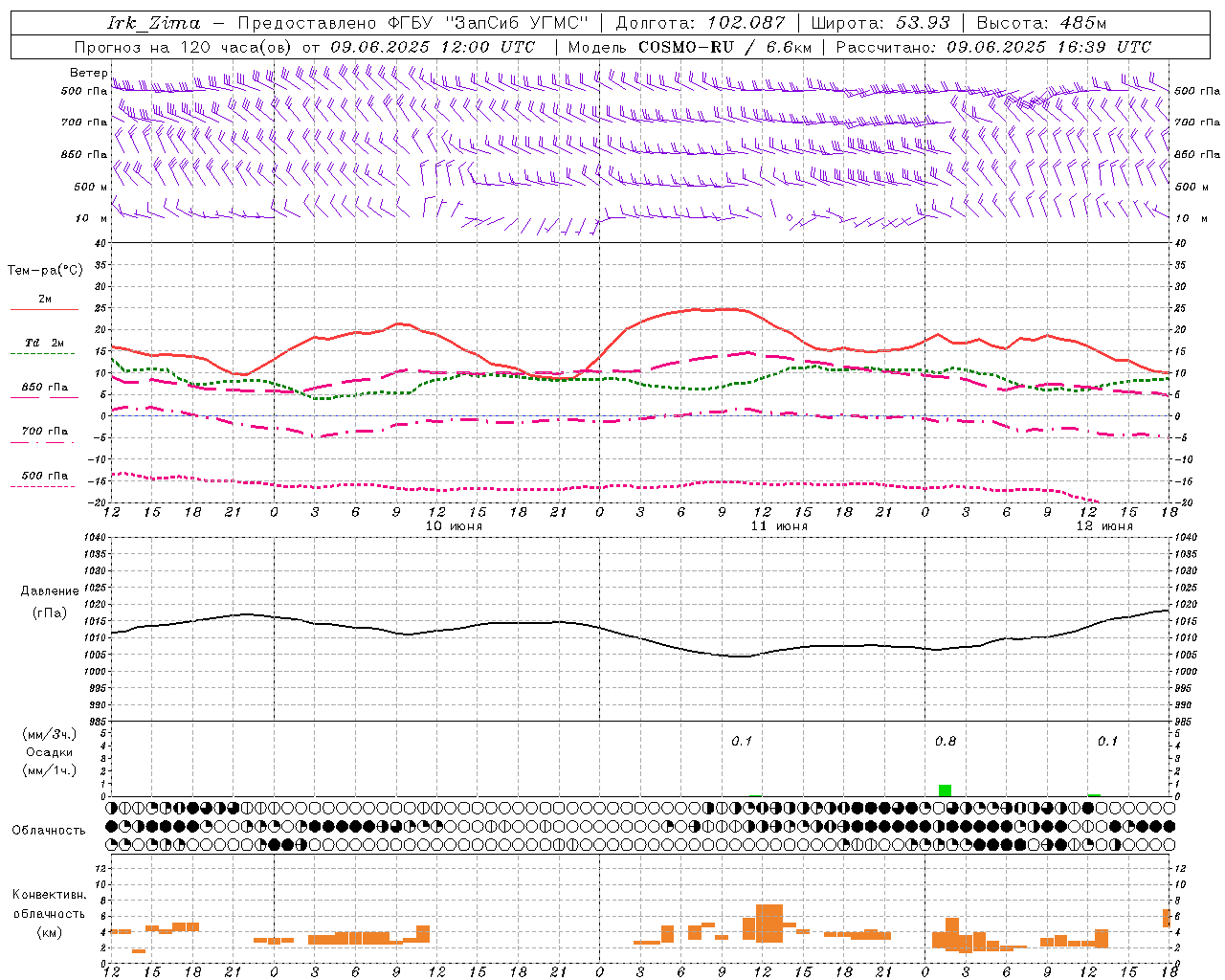Click the "500 гПа" entry in the temperature legend
Viewport: 1225px width, 980px height.
point(45,476)
